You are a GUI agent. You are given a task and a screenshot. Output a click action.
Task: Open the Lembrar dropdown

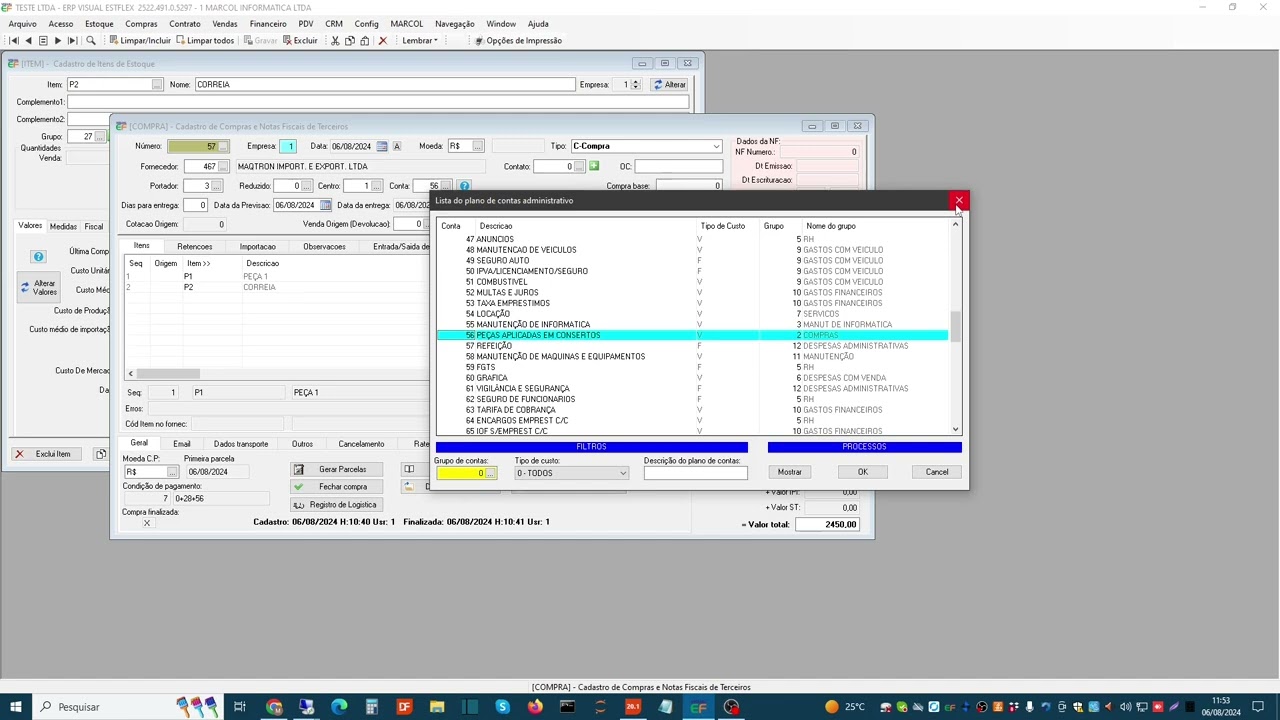[420, 41]
